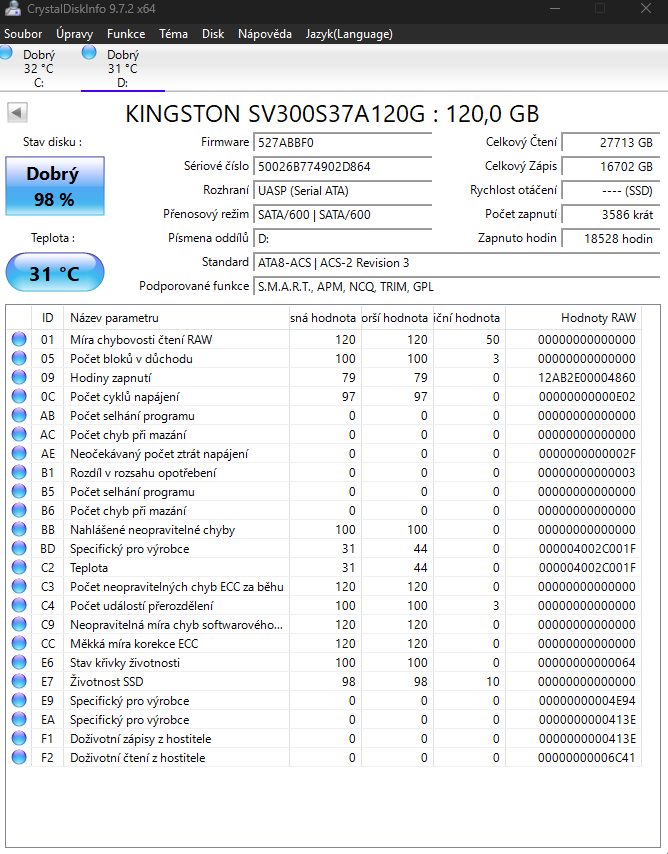Click the Název parametru column header

[x=176, y=318]
